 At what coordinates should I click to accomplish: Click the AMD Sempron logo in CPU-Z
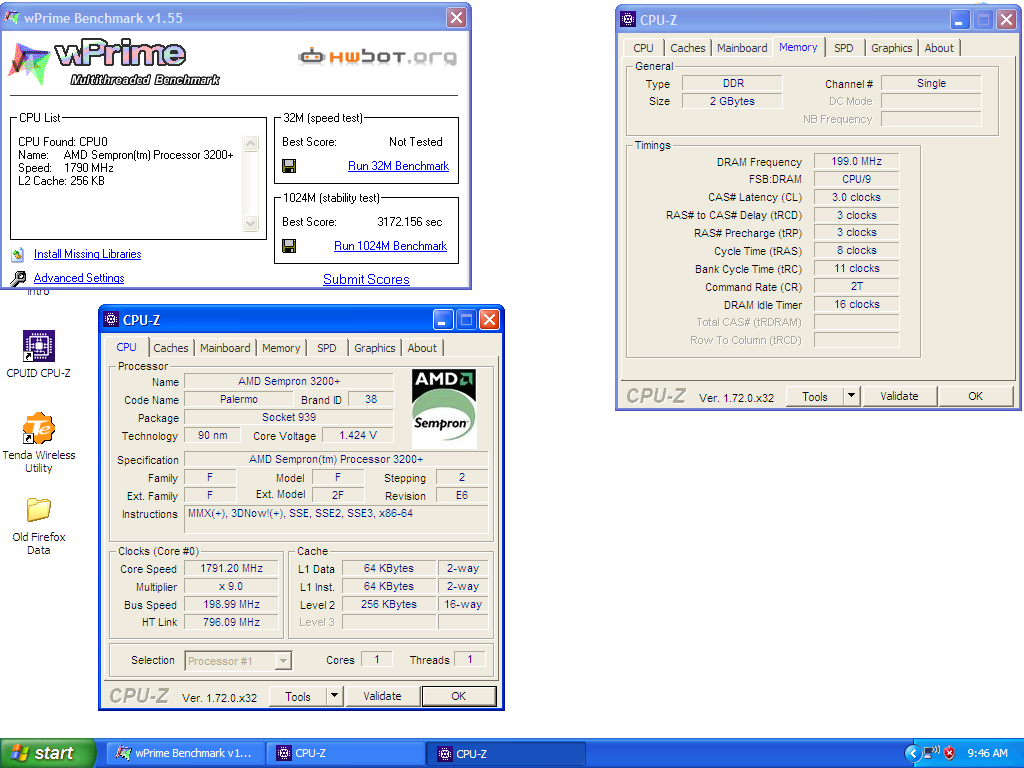point(443,408)
